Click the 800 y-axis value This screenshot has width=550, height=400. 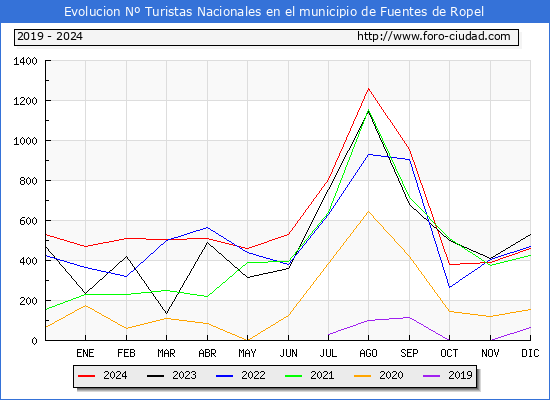[x=28, y=181]
